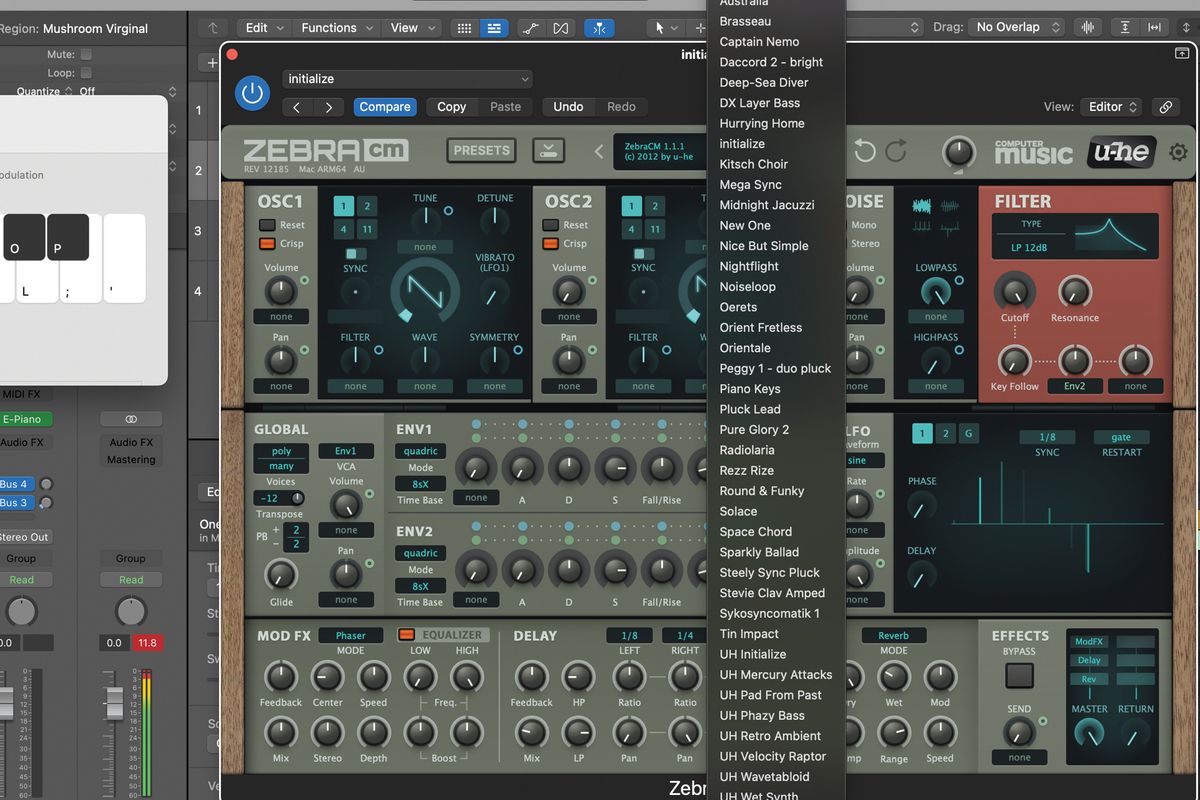This screenshot has height=800, width=1200.
Task: Click the preset save icon button
Action: click(548, 151)
